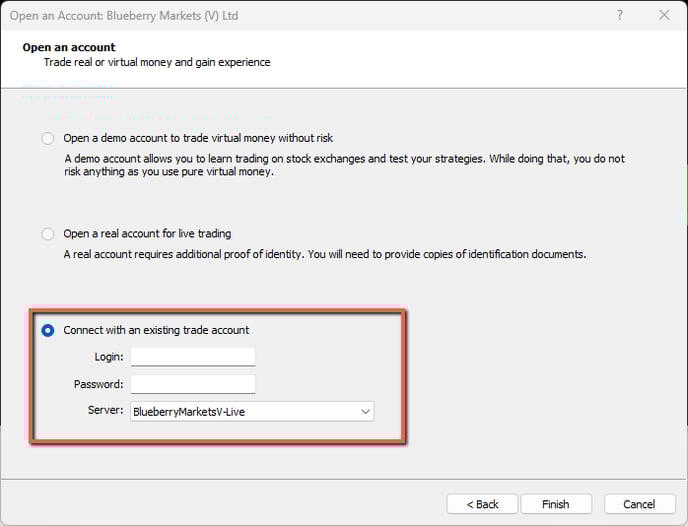Click the "Password:" field label
The width and height of the screenshot is (688, 526).
click(x=98, y=384)
